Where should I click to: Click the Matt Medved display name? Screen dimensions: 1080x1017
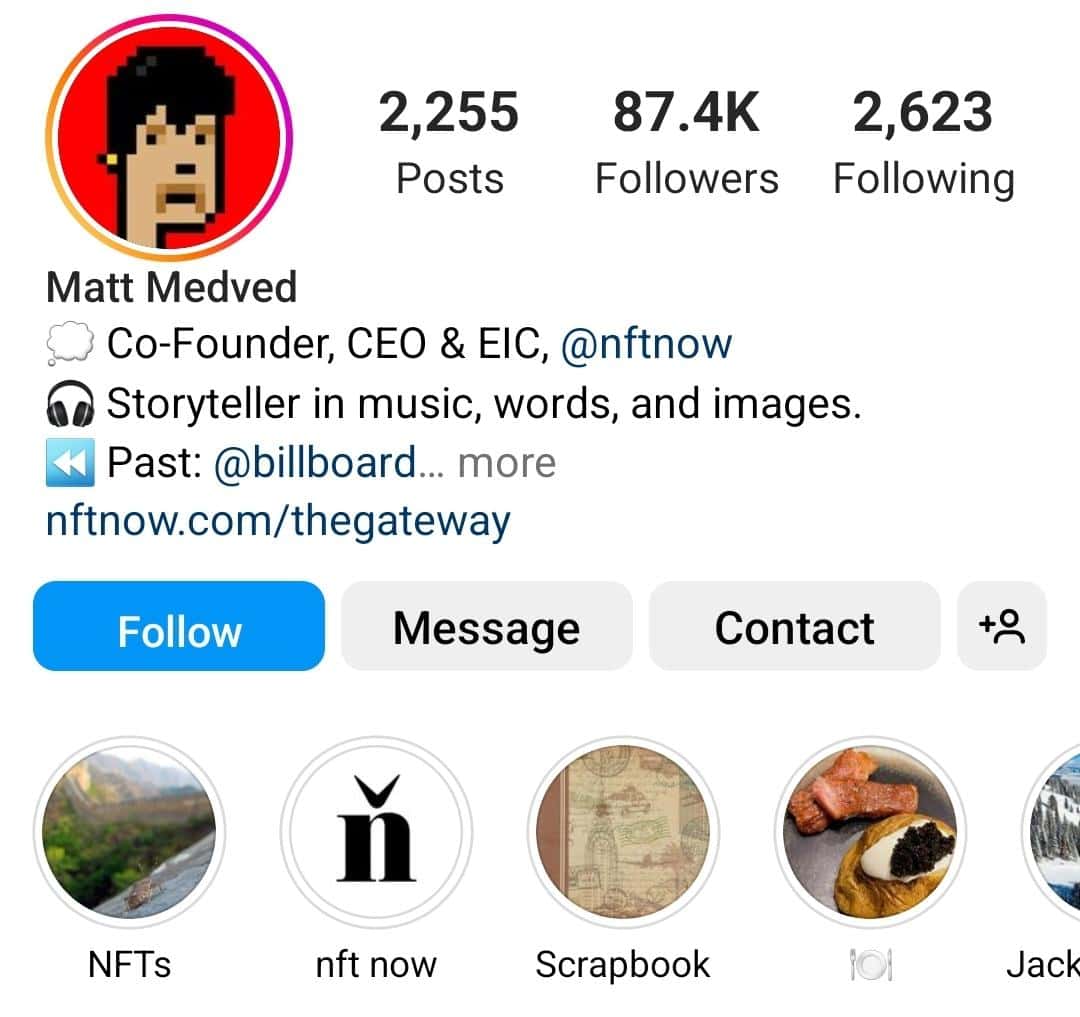pyautogui.click(x=172, y=286)
